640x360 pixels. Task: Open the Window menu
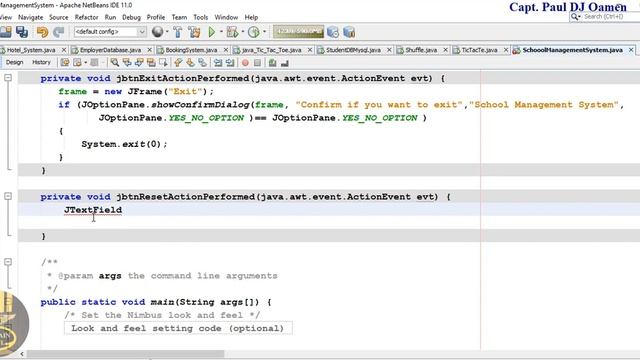pyautogui.click(x=226, y=17)
